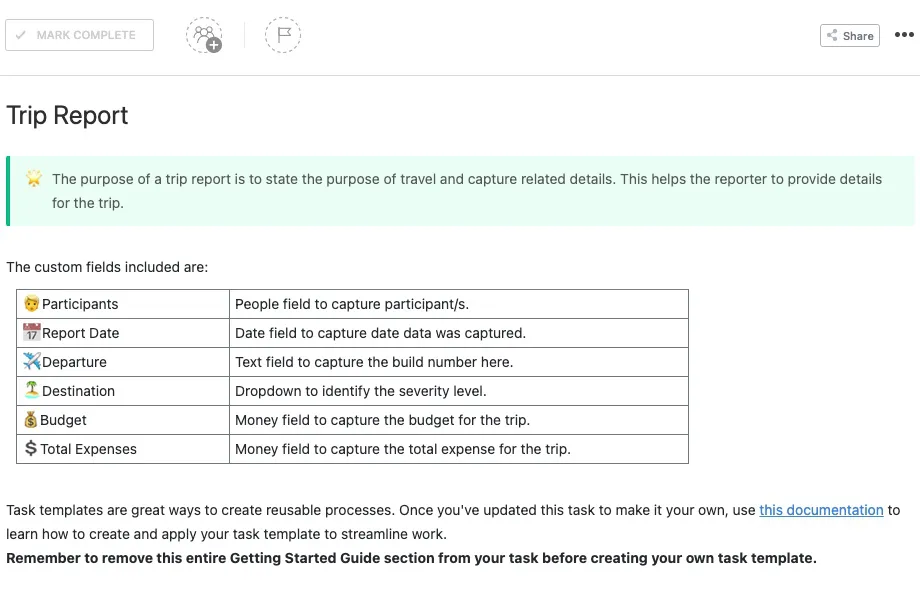This screenshot has height=591, width=920.
Task: Click 'The custom fields included are:' line
Action: [x=107, y=267]
